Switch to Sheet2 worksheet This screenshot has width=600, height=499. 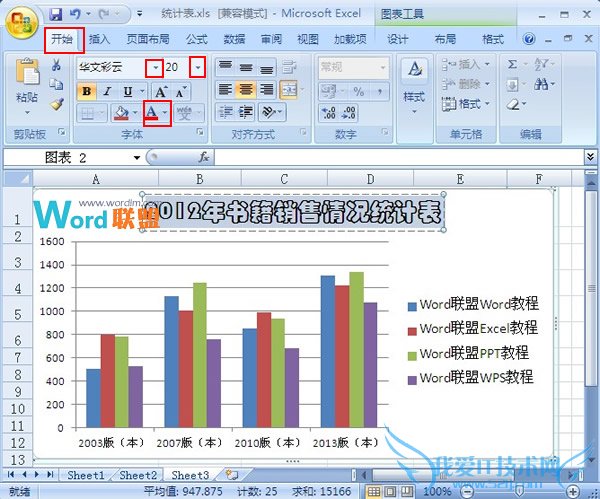pos(138,475)
